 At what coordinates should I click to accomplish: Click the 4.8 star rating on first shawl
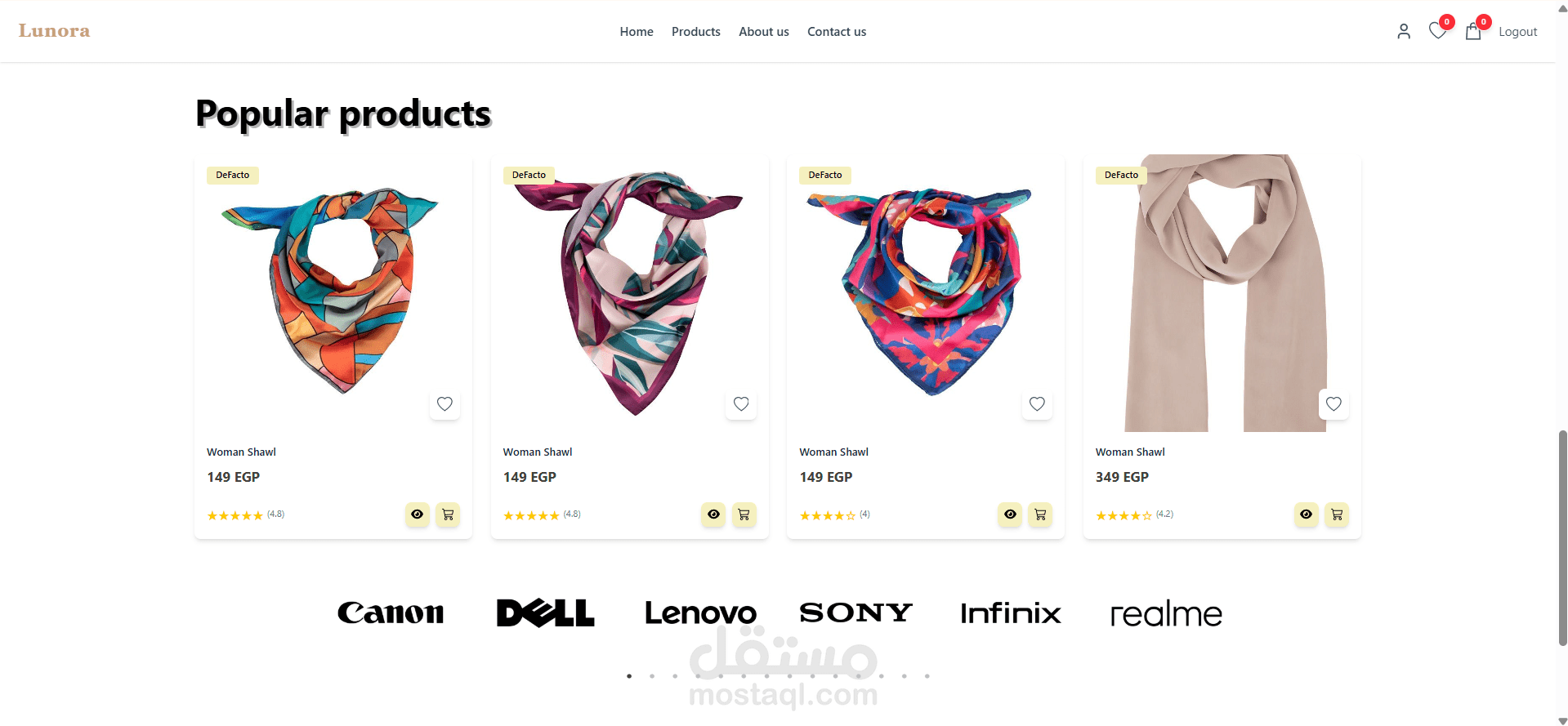[x=246, y=515]
